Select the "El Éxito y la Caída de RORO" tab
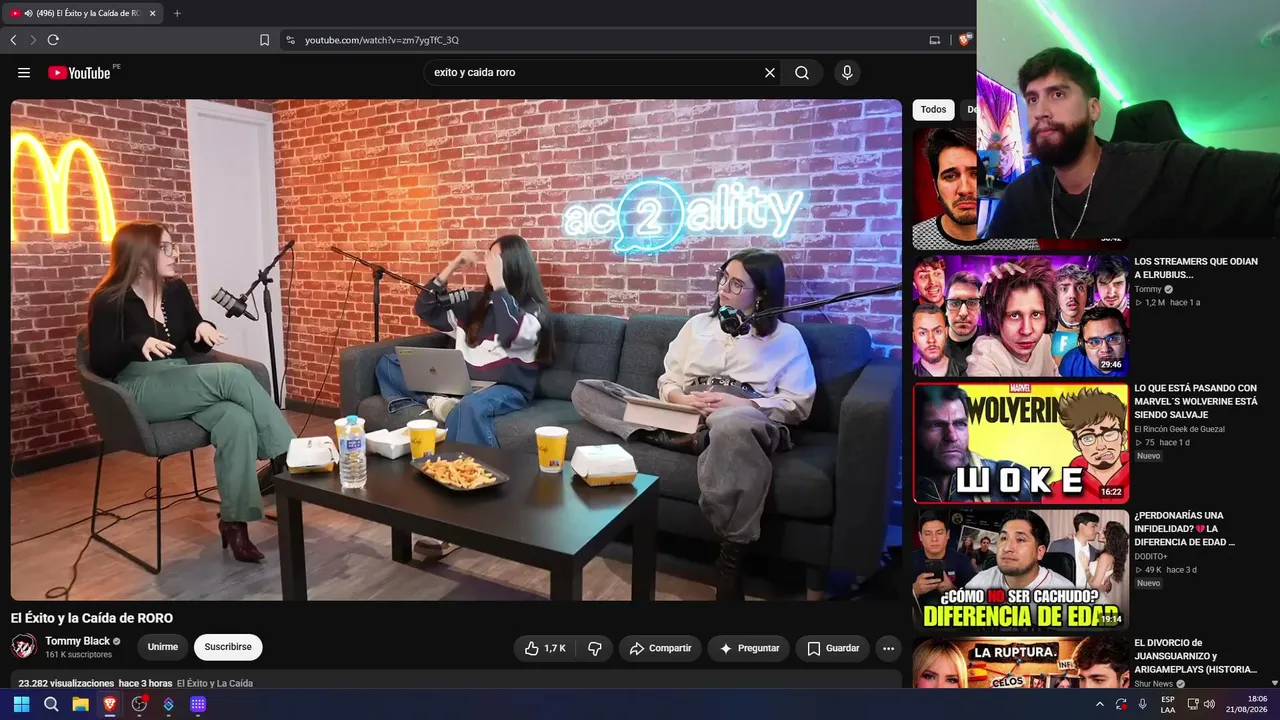Viewport: 1280px width, 720px height. coord(82,13)
